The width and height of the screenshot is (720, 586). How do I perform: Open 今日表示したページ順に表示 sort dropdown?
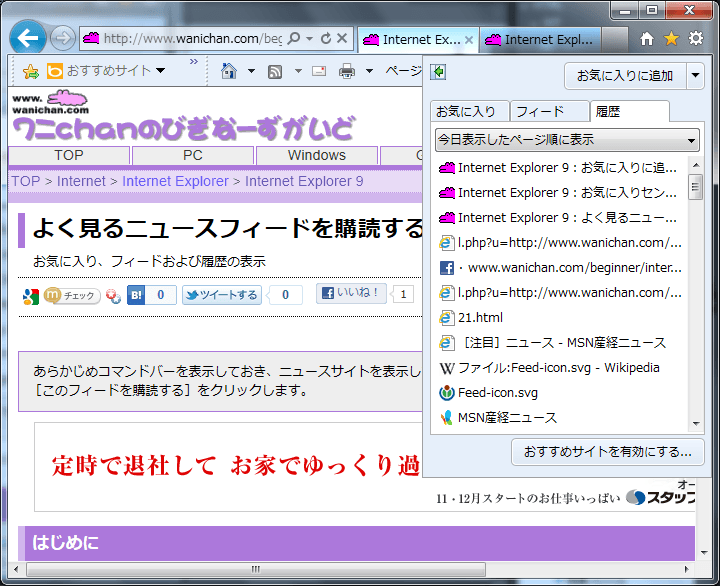coord(567,140)
